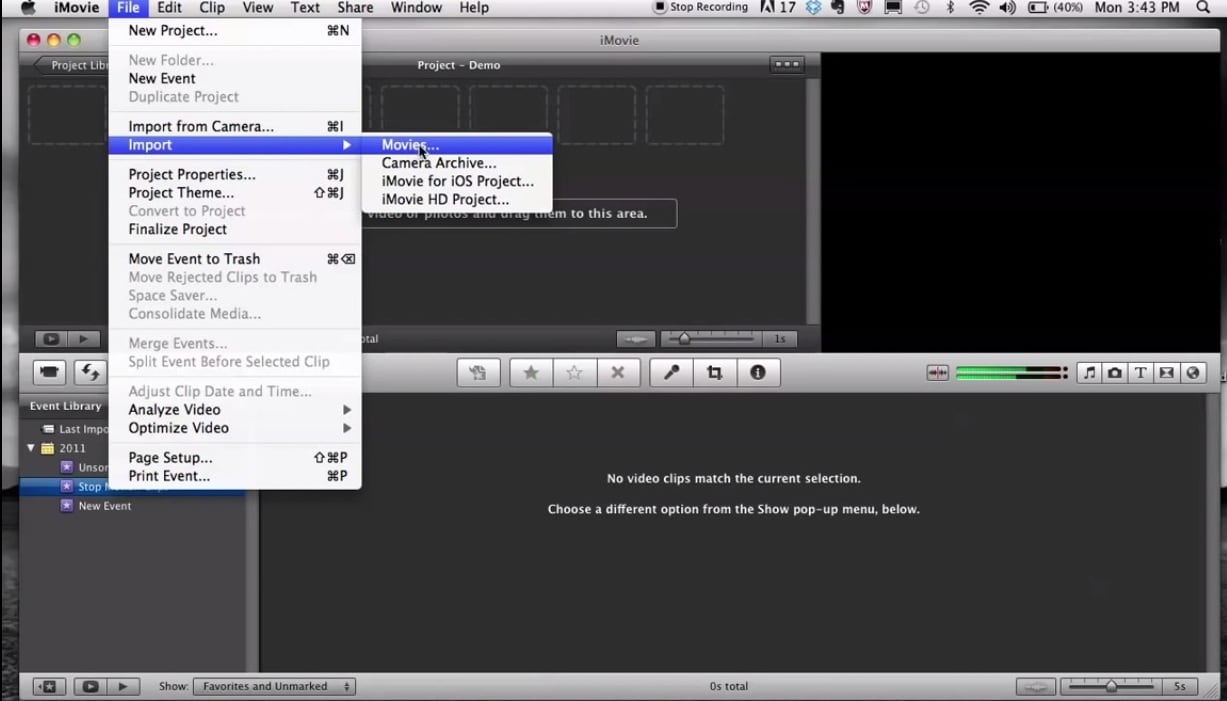This screenshot has width=1227, height=701.
Task: Select the Crop tool in the toolbar
Action: click(714, 372)
